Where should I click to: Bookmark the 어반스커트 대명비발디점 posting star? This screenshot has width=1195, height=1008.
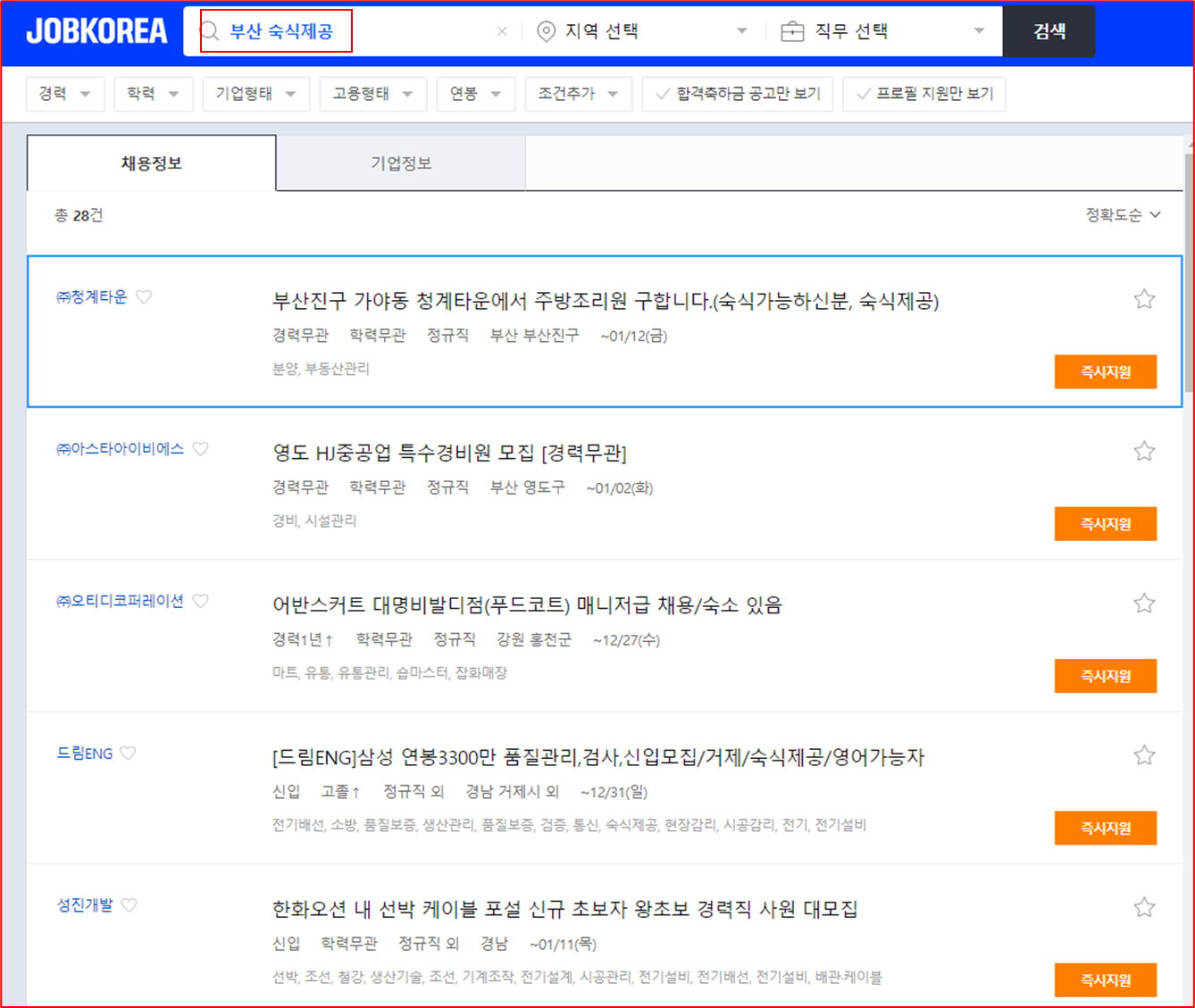[x=1144, y=604]
